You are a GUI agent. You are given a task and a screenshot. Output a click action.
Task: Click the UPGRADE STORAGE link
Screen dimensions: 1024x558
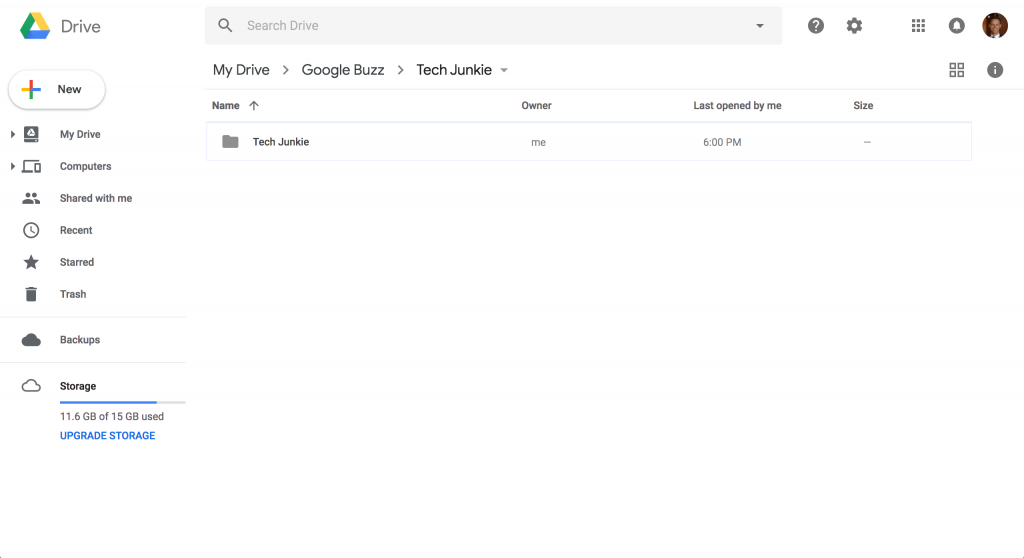108,436
